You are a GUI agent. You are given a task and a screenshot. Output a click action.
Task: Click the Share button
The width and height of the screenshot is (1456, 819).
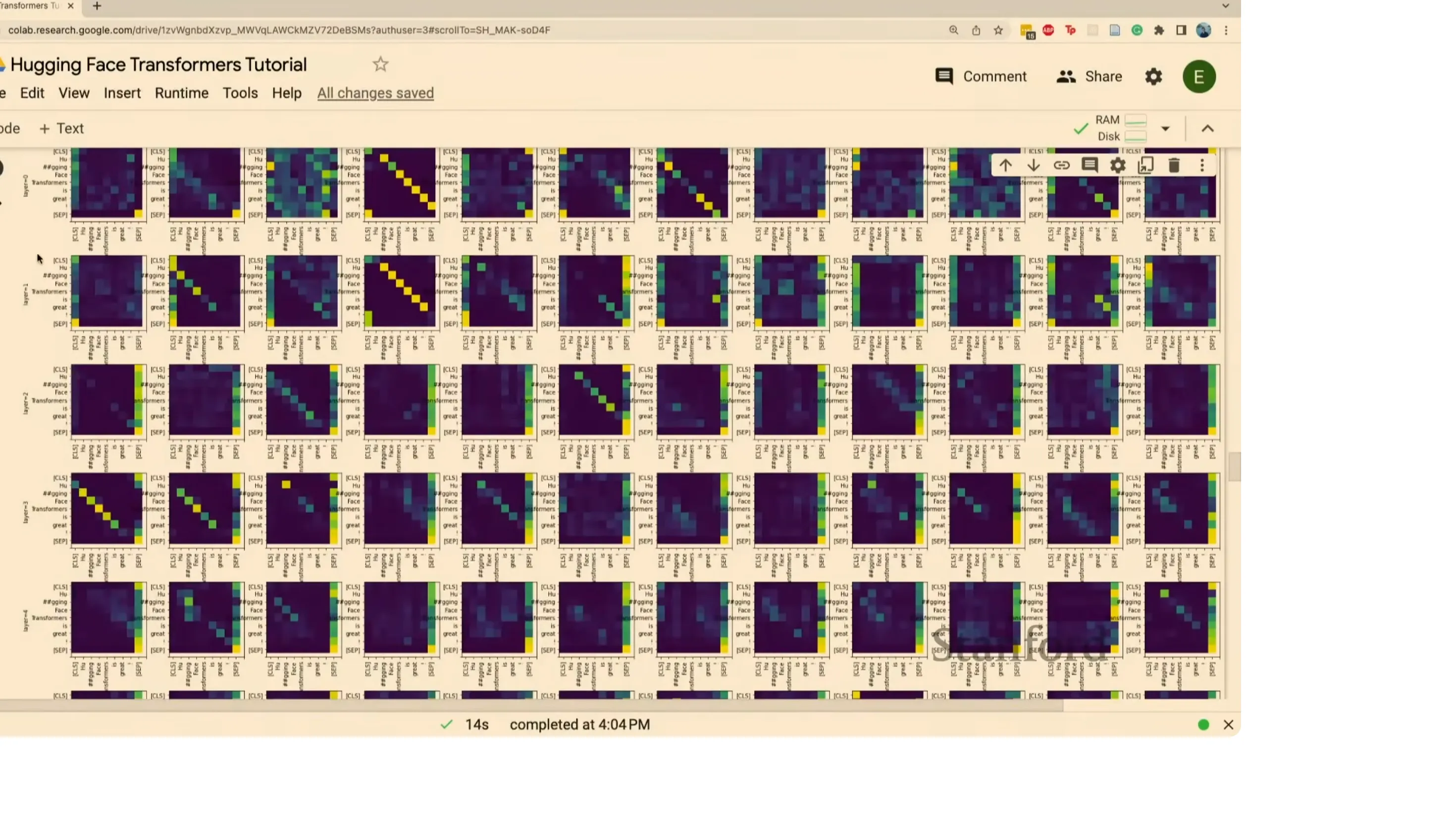point(1089,76)
